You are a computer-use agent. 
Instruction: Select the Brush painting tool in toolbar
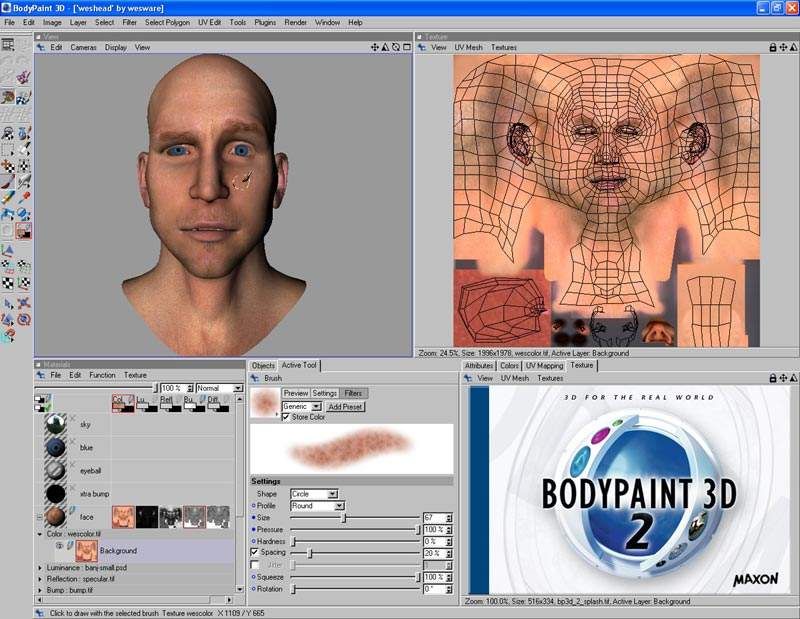click(x=8, y=181)
